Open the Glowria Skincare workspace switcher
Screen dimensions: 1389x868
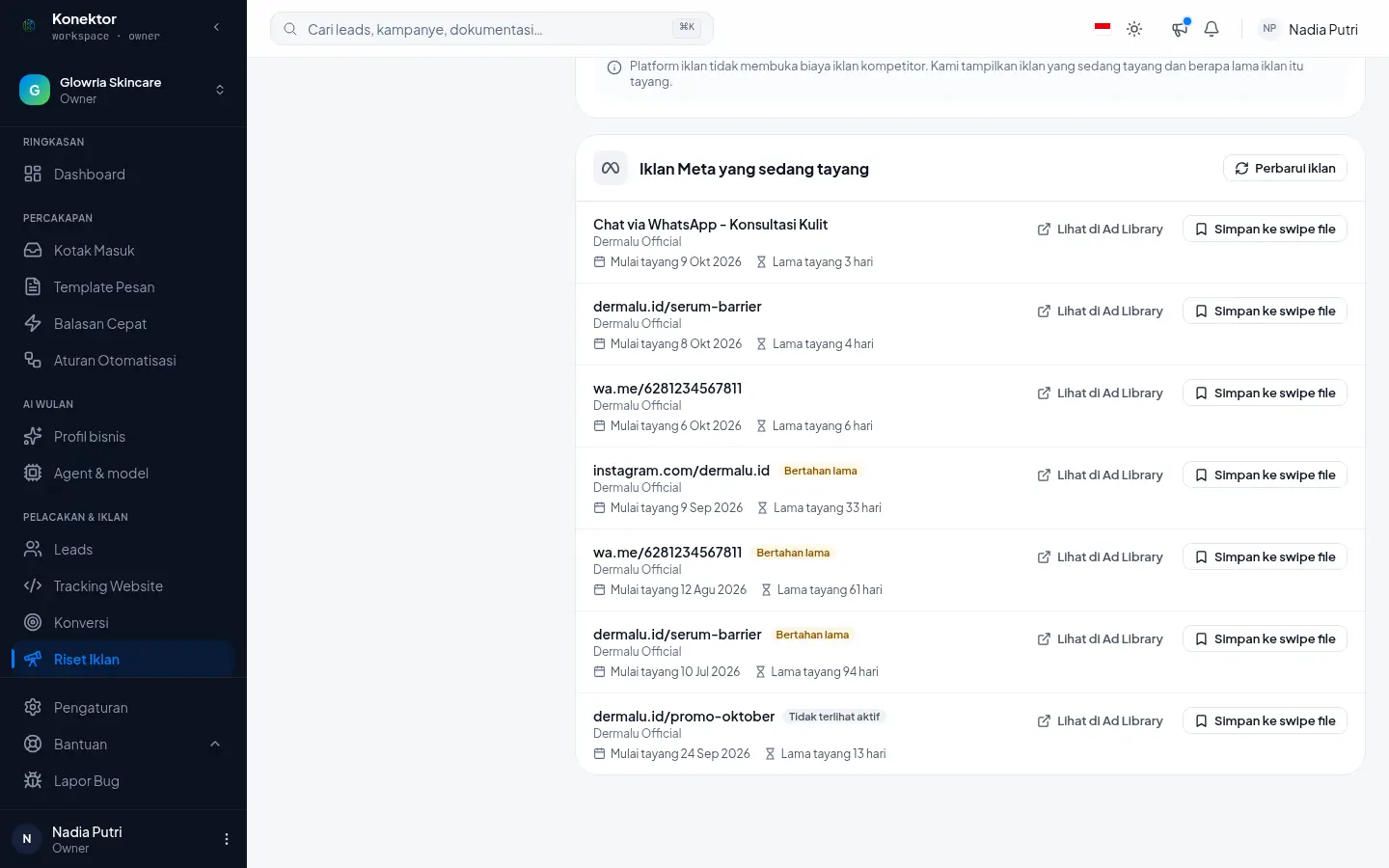coord(123,90)
